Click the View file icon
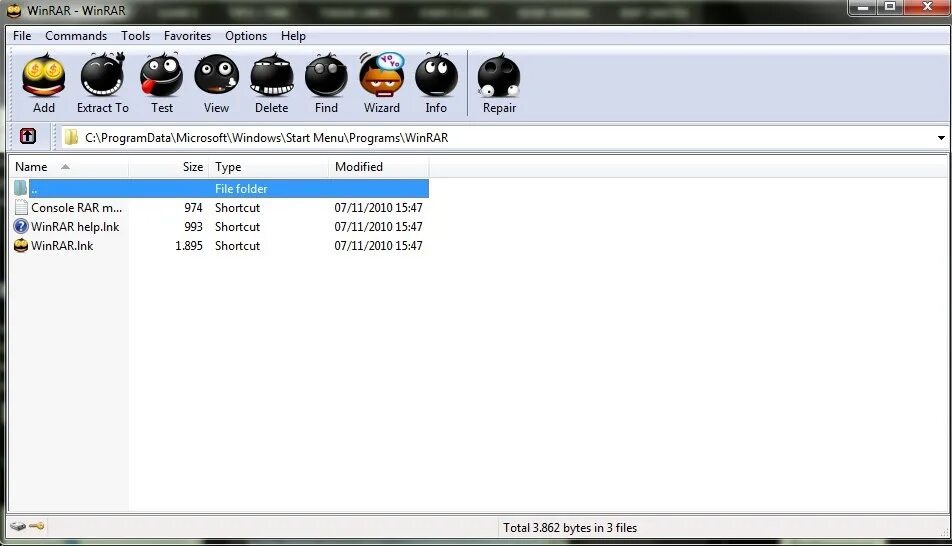 216,75
